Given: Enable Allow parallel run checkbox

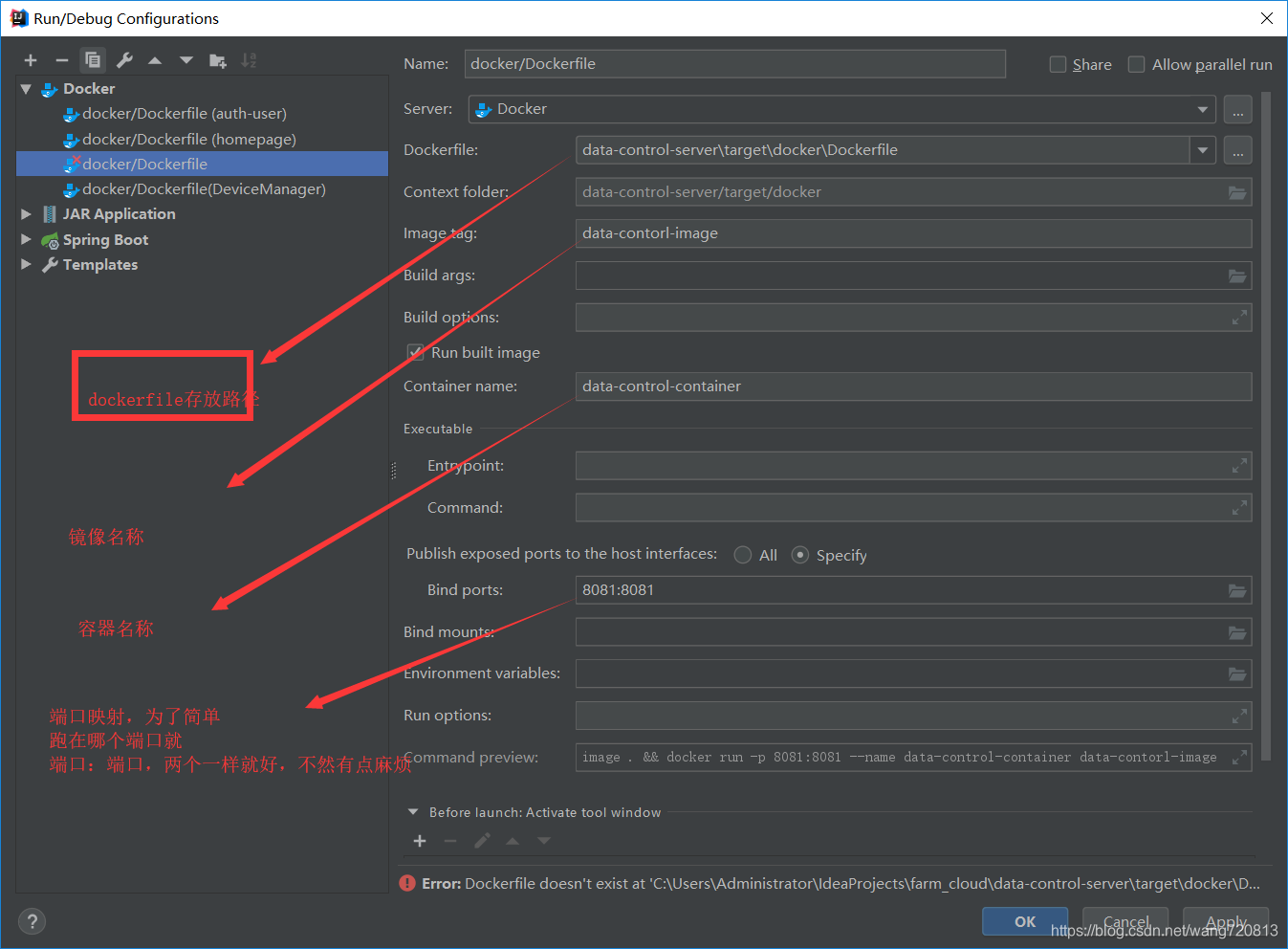Looking at the screenshot, I should 1136,64.
